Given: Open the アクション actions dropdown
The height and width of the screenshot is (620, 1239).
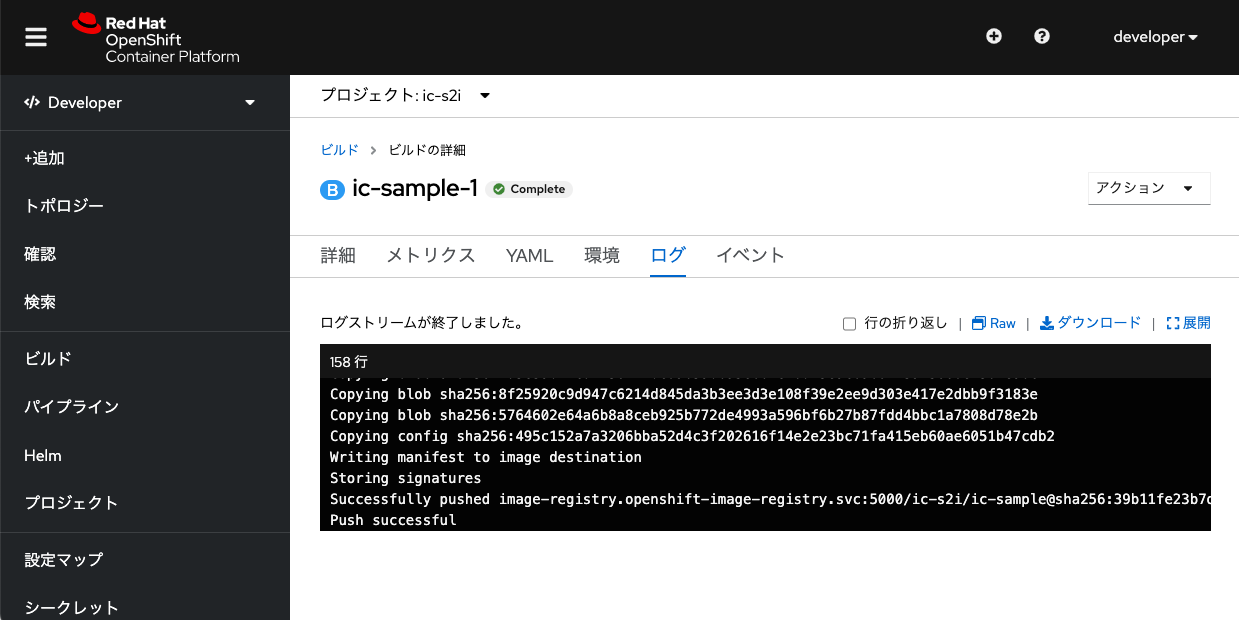Looking at the screenshot, I should (x=1149, y=188).
